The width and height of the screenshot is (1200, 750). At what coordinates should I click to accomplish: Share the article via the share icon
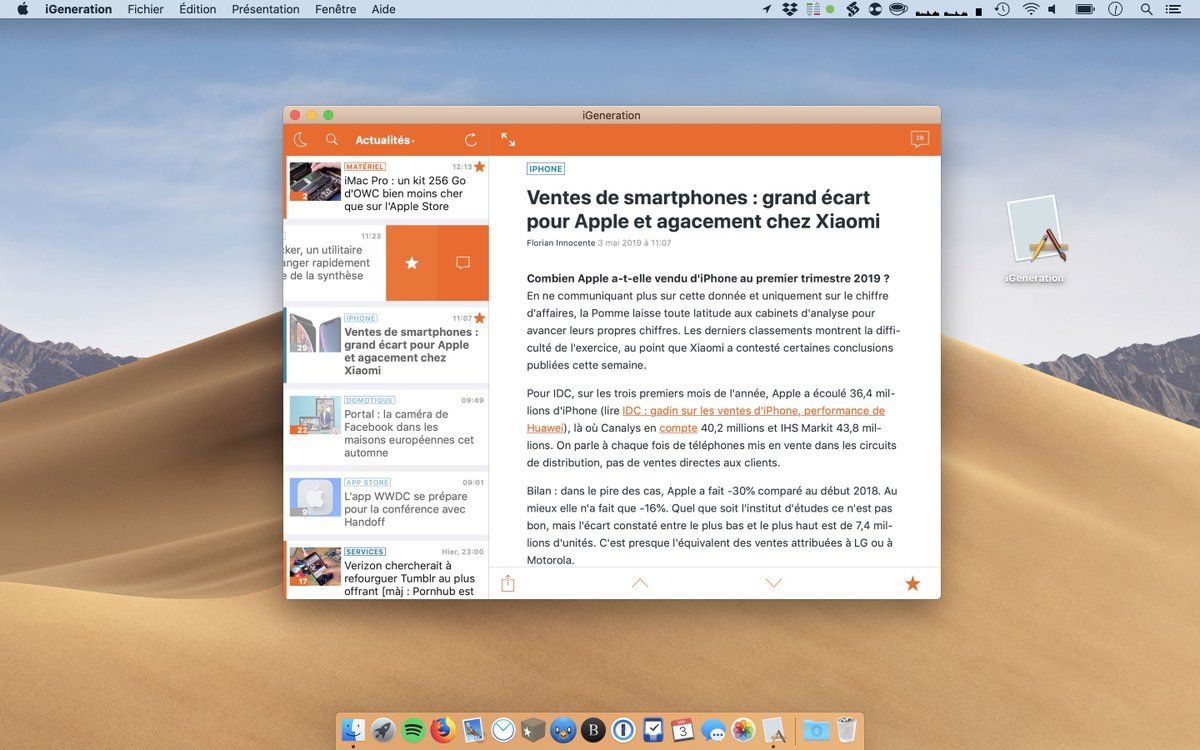508,583
